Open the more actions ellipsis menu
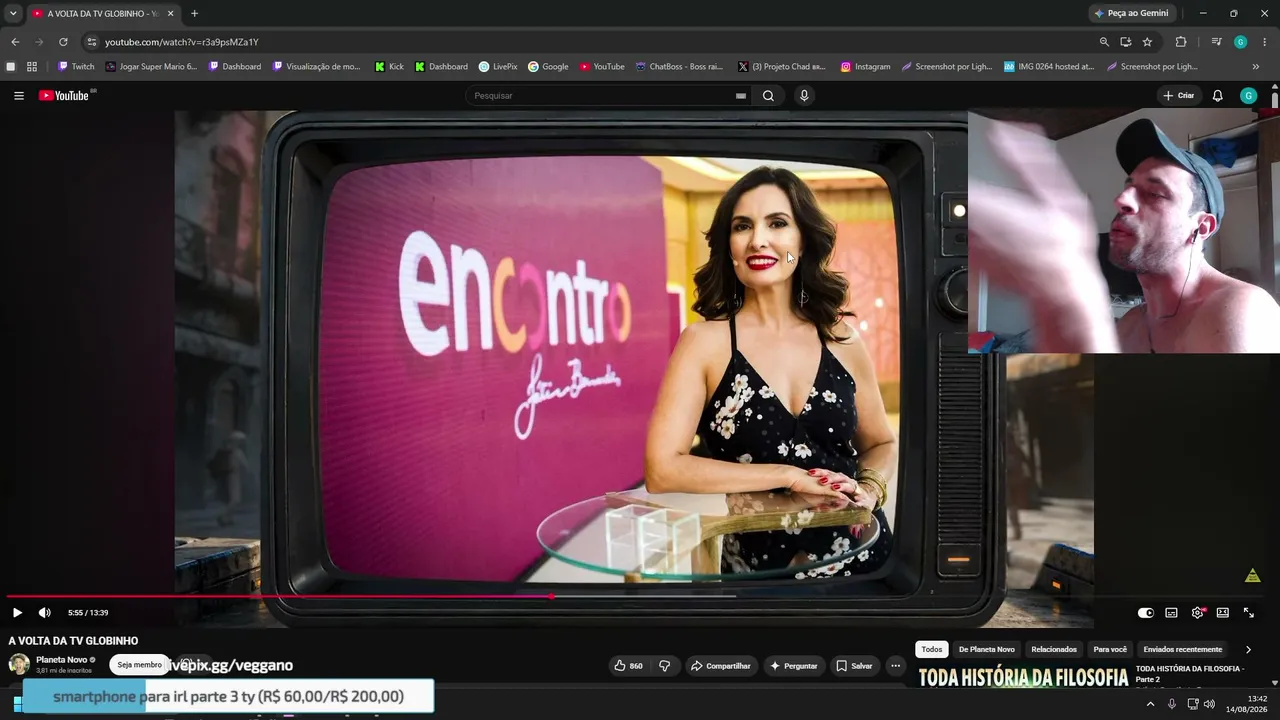 pos(896,666)
